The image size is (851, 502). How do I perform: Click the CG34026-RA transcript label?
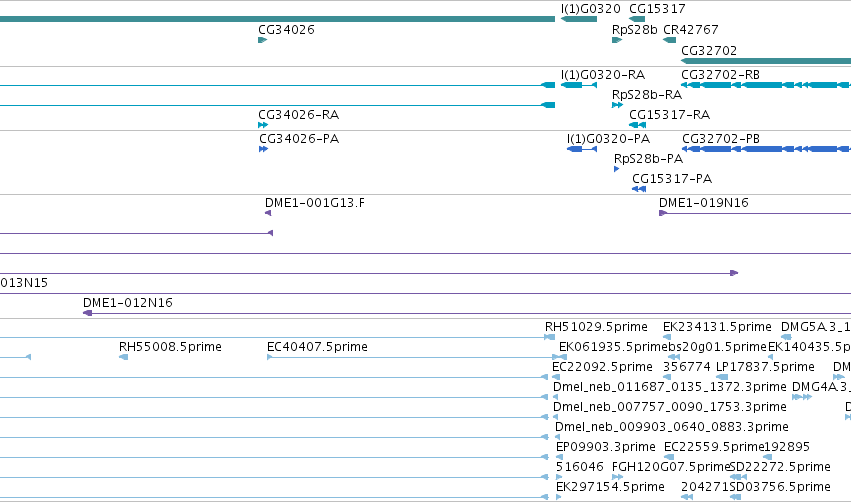[299, 115]
